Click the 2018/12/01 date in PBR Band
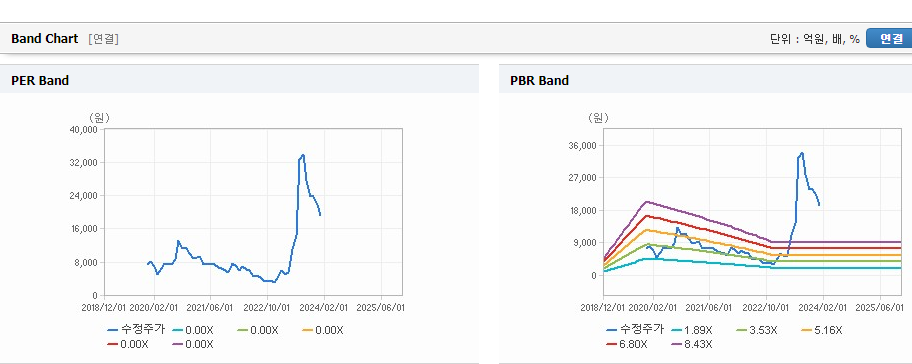The width and height of the screenshot is (912, 364). coord(603,308)
